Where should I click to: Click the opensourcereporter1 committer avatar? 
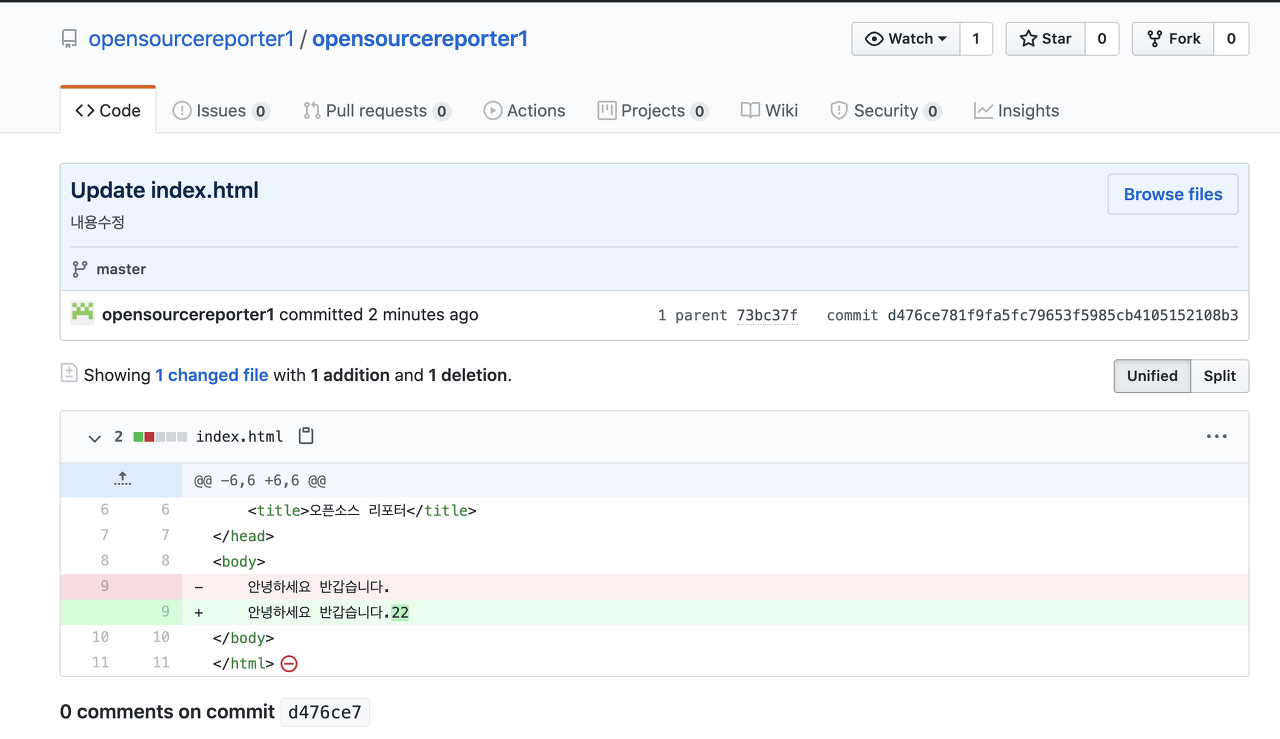(82, 313)
